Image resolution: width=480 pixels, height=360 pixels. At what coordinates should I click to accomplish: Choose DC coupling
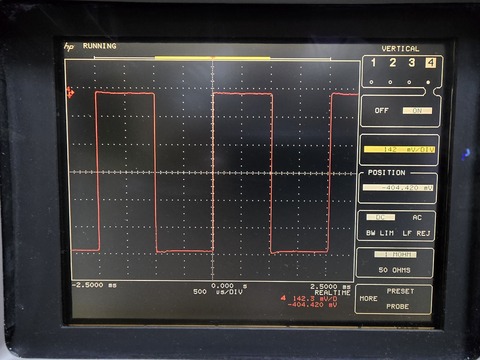pyautogui.click(x=381, y=217)
